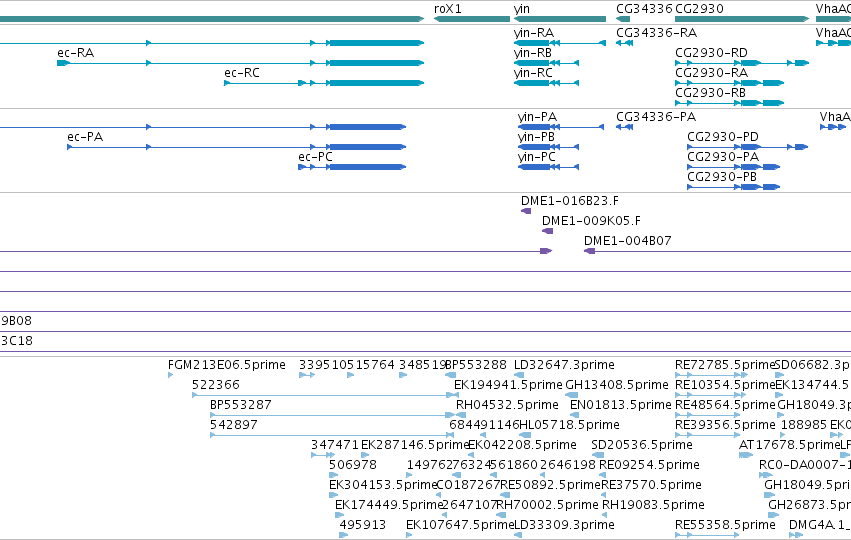Select the BP553287 EST label
Viewport: 851px width, 540px height.
(241, 405)
